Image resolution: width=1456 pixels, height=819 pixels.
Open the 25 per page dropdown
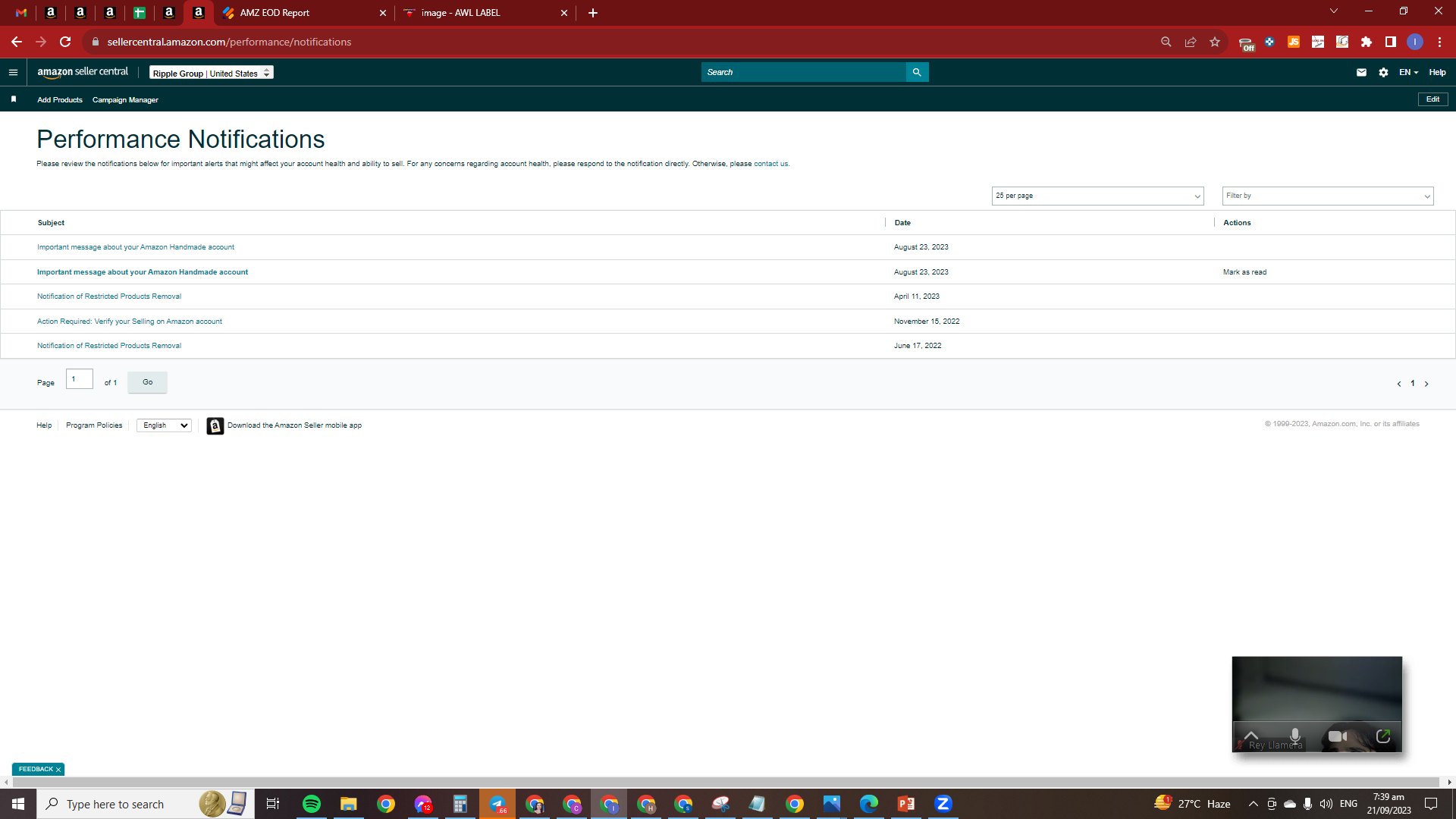click(1097, 196)
